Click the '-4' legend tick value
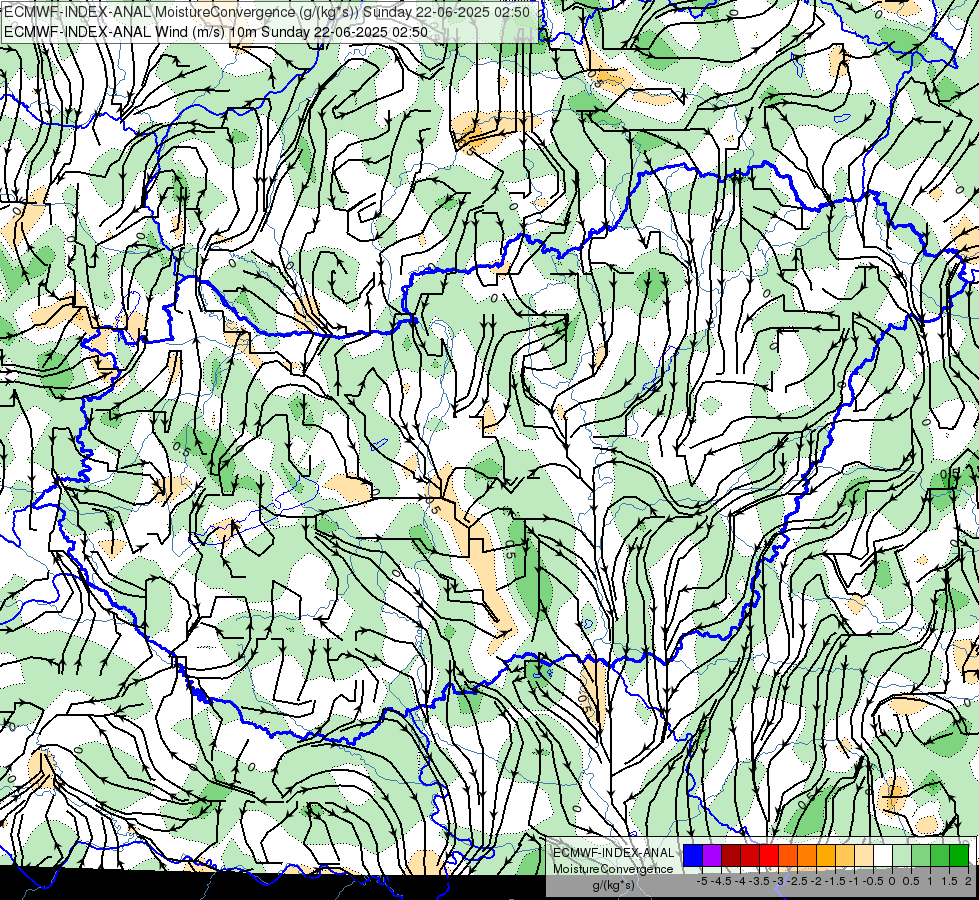The image size is (979, 900). [x=740, y=881]
